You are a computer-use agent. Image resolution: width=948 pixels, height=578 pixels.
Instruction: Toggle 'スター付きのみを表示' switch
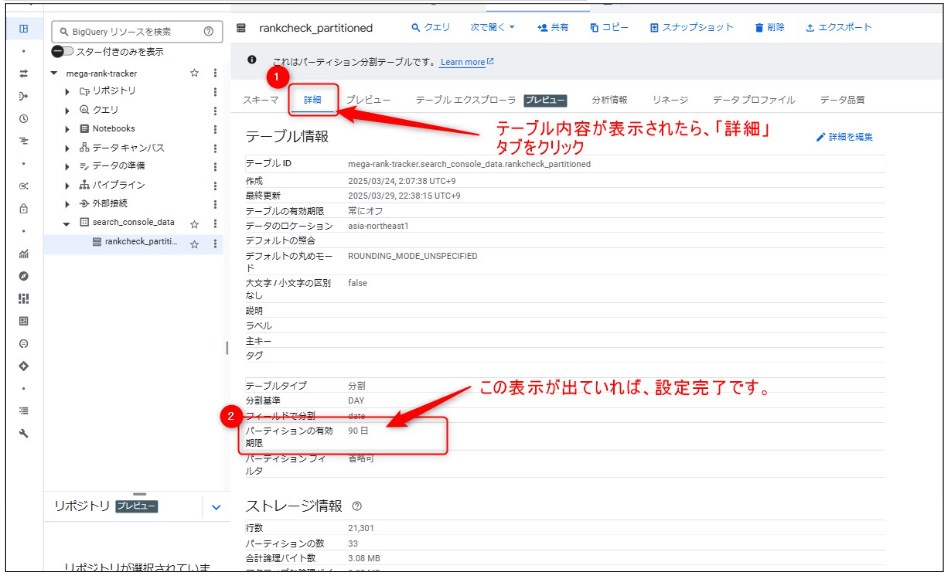(x=62, y=51)
